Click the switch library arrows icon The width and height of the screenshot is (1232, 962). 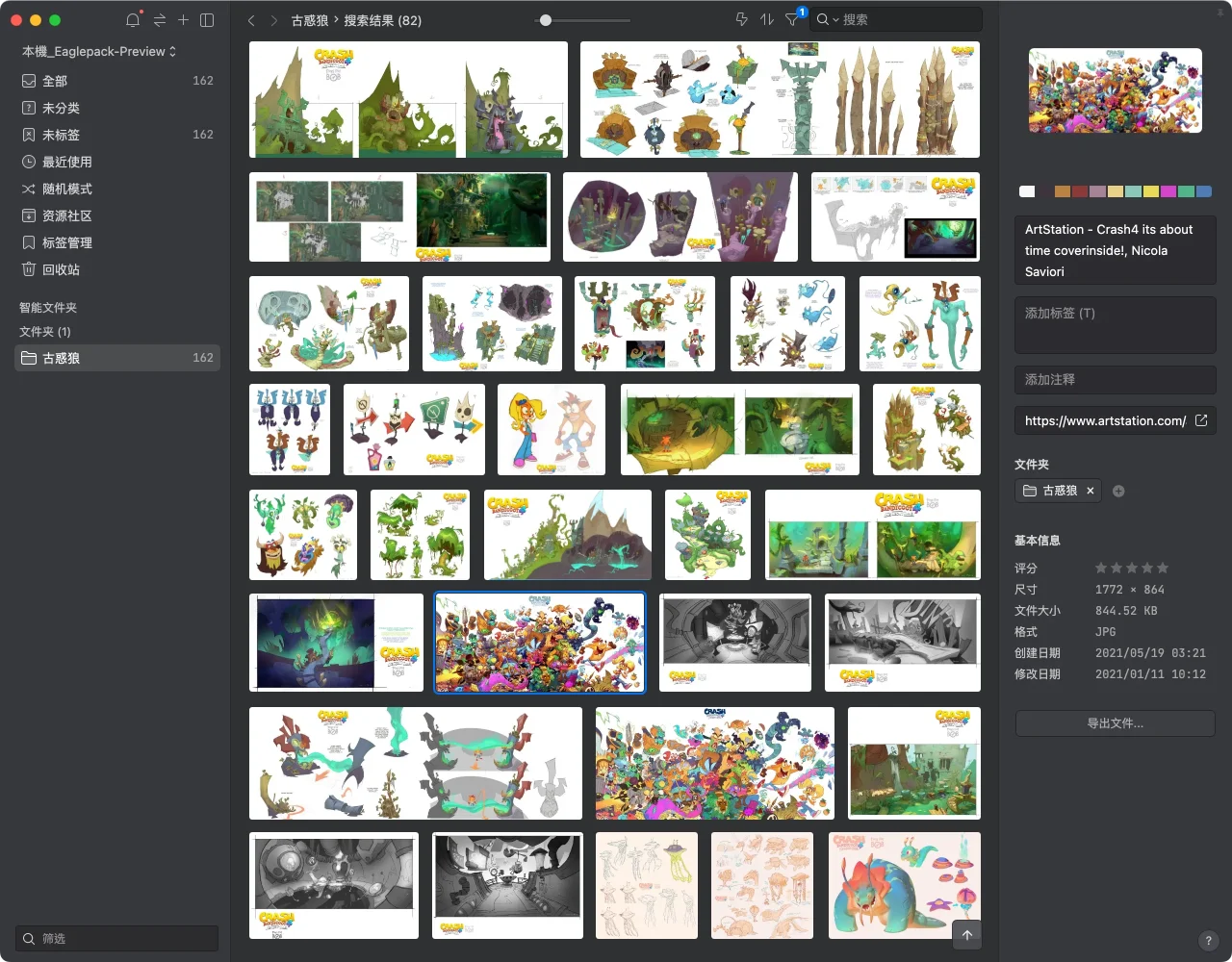pos(159,20)
